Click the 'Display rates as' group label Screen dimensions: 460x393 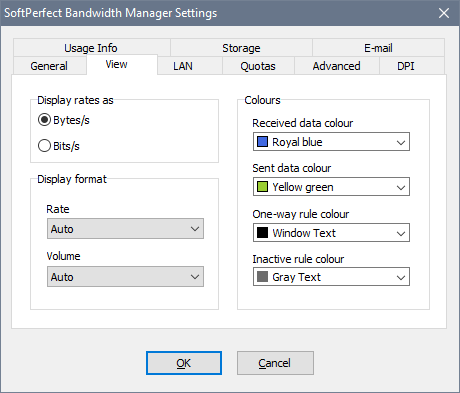tap(75, 100)
